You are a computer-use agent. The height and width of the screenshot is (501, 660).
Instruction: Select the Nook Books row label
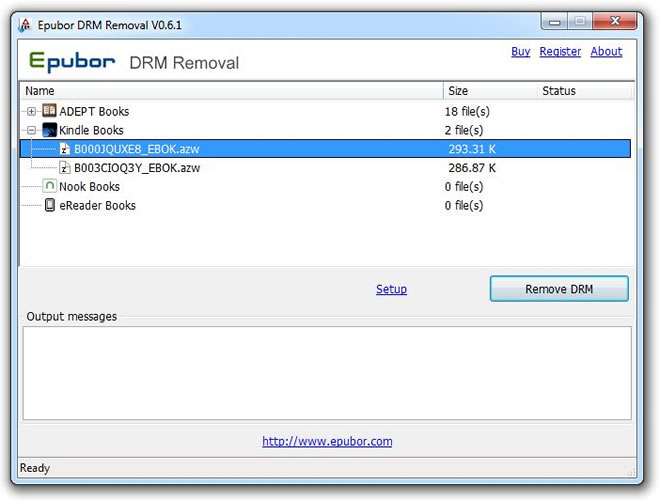coord(90,187)
